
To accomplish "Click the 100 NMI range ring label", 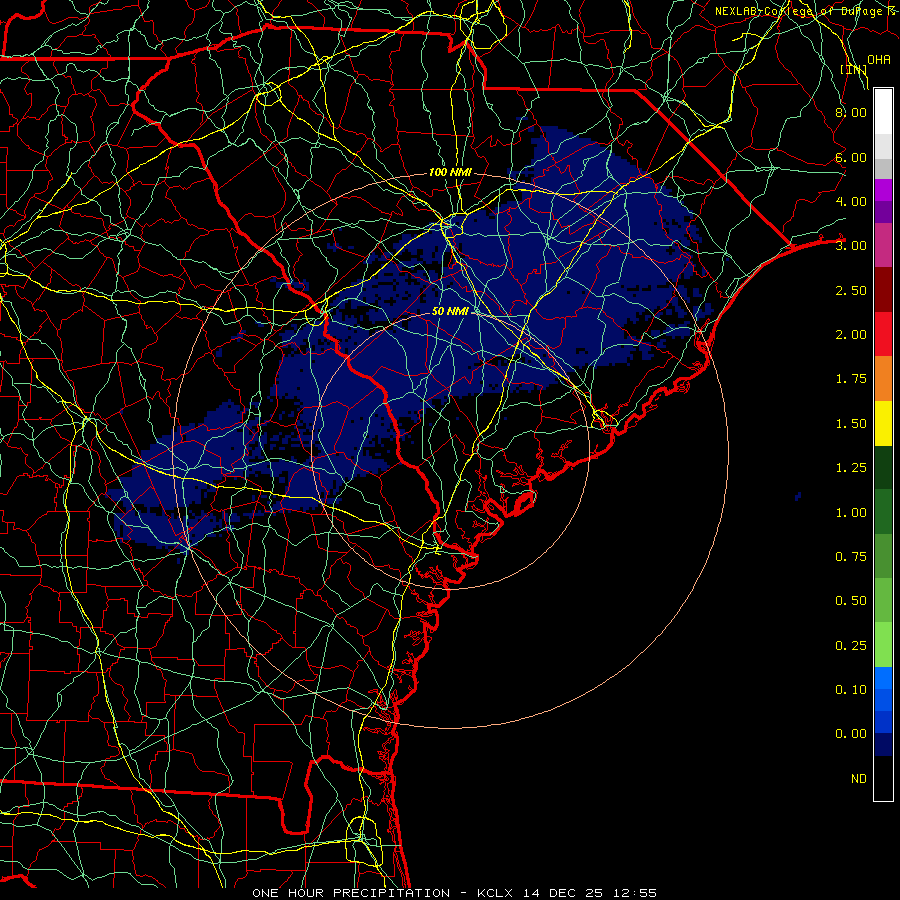I will point(450,172).
